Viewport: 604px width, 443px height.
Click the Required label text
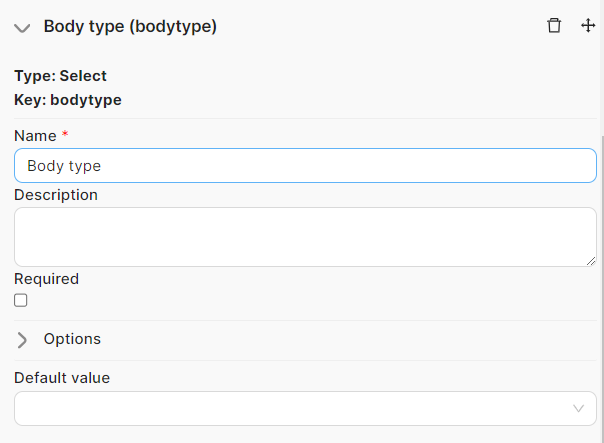tap(46, 279)
